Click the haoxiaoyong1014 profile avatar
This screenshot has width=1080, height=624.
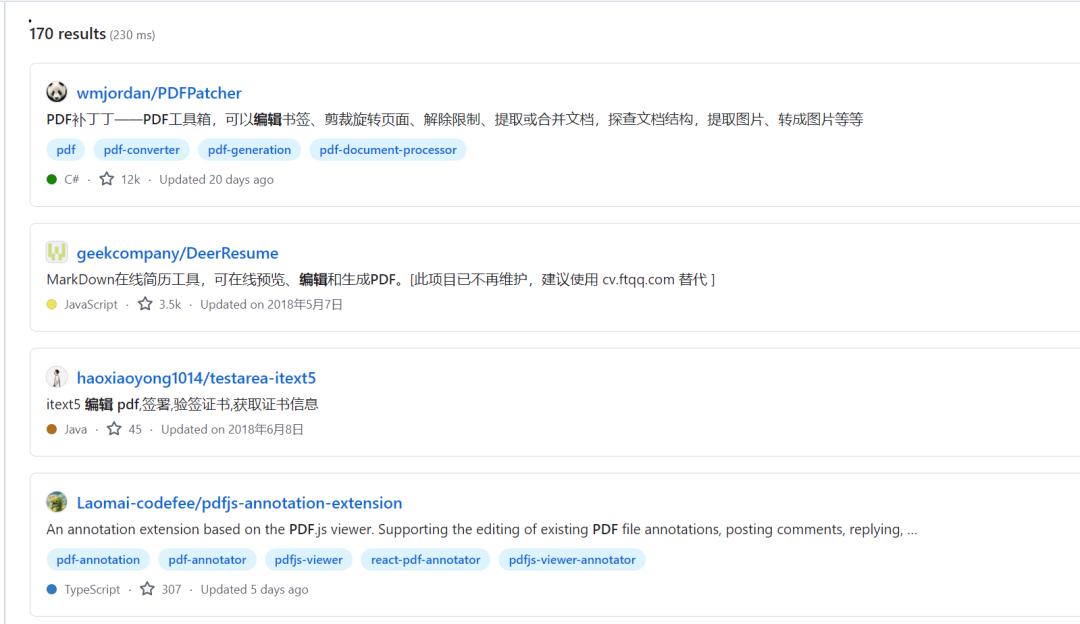point(59,378)
